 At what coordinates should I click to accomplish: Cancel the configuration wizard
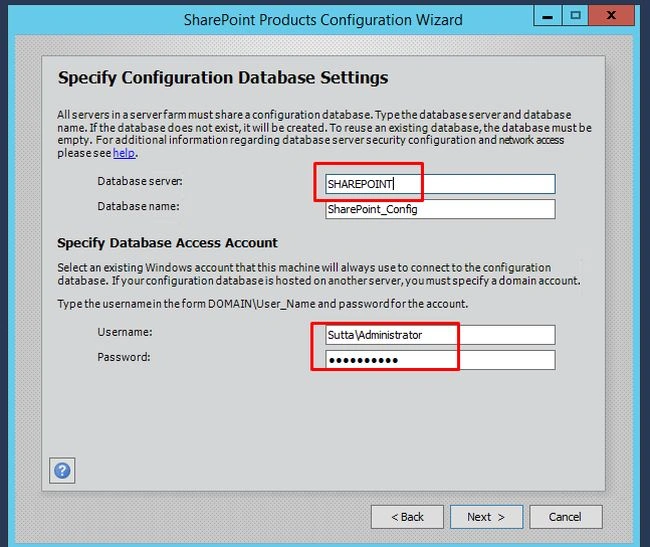pos(566,517)
